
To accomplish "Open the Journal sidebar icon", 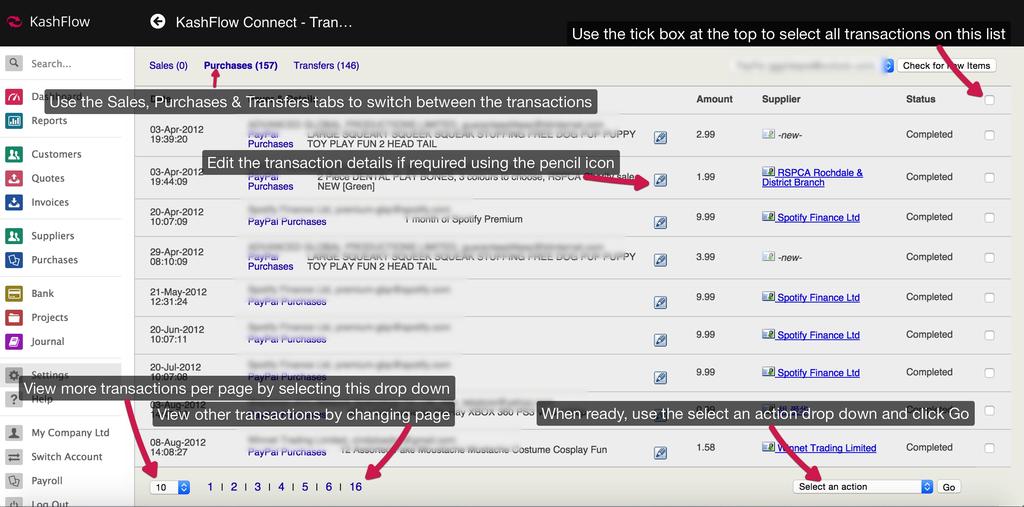I will 14,342.
